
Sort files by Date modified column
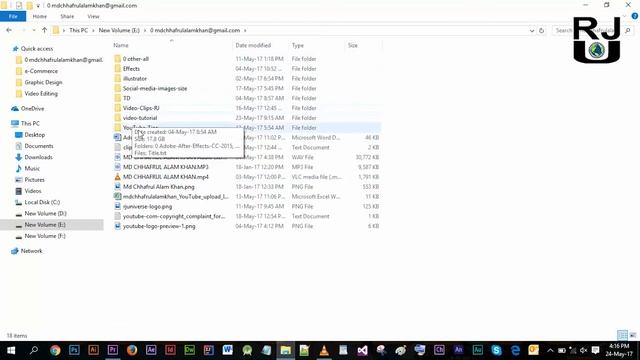[x=253, y=45]
